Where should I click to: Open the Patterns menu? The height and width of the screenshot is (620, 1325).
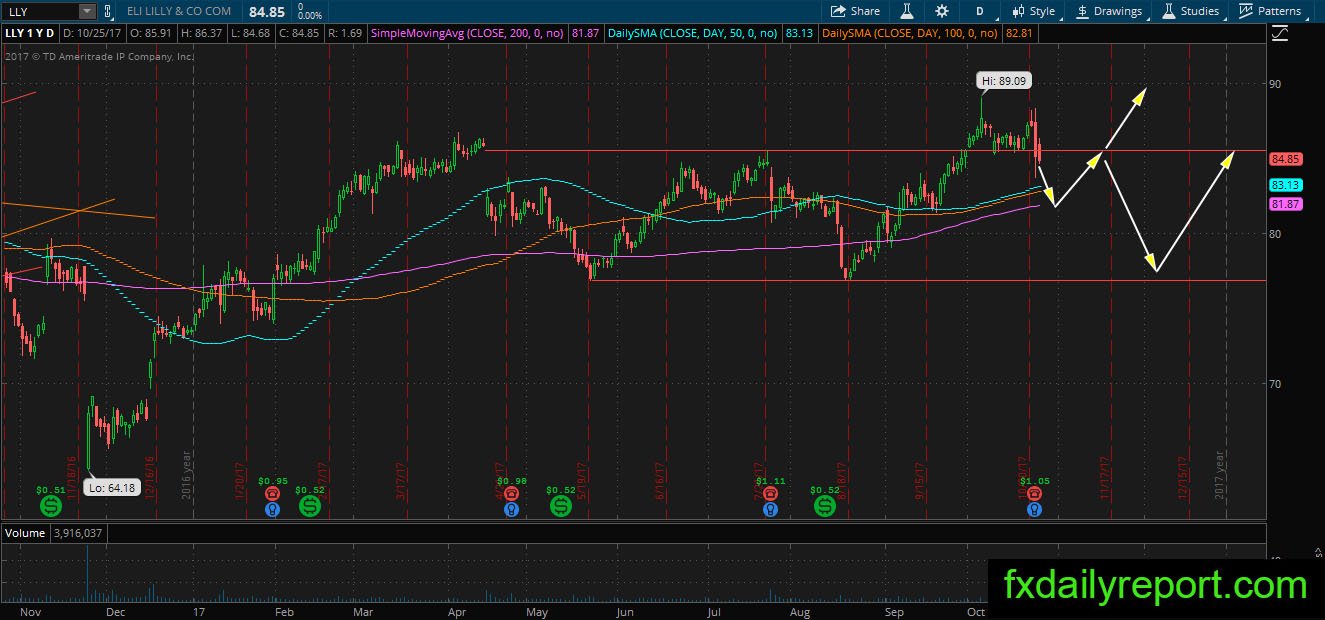(x=1270, y=11)
